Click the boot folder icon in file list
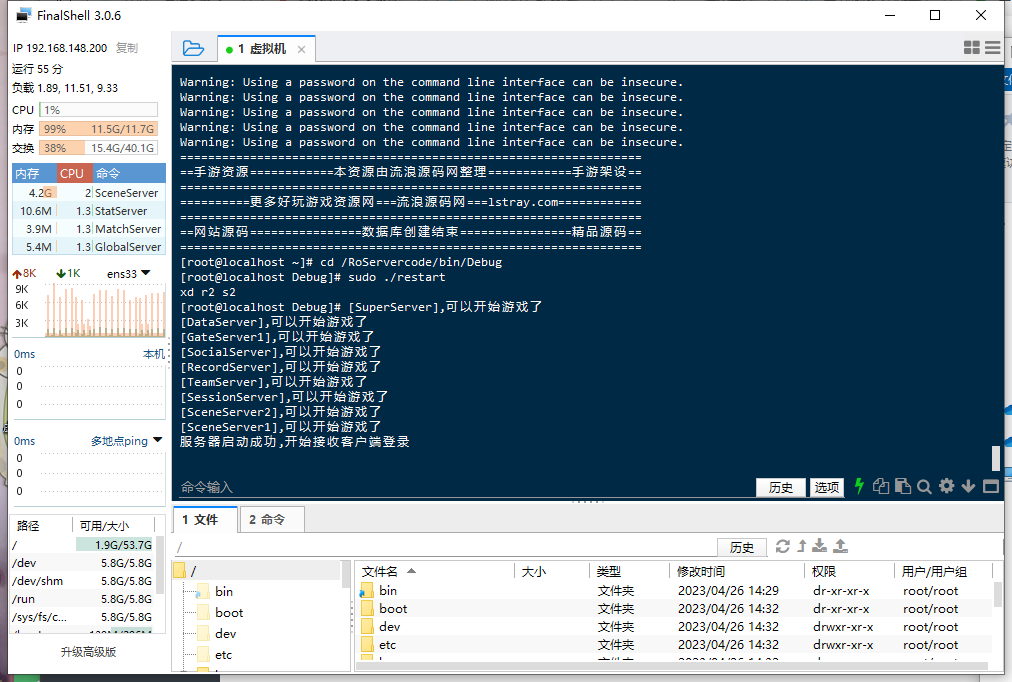 point(367,609)
